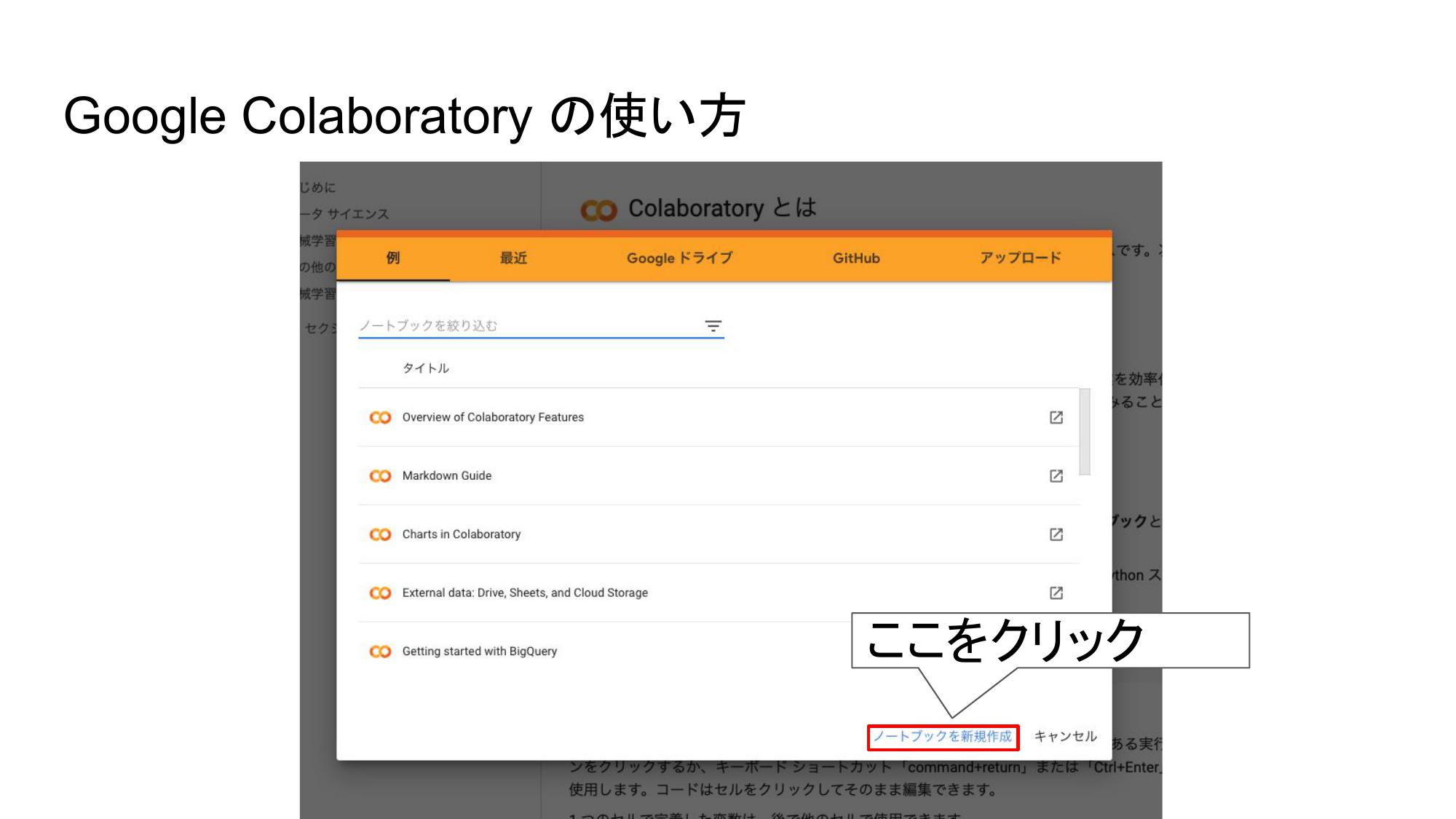The width and height of the screenshot is (1456, 819).
Task: Switch to the アップロード tab
Action: pyautogui.click(x=1020, y=258)
